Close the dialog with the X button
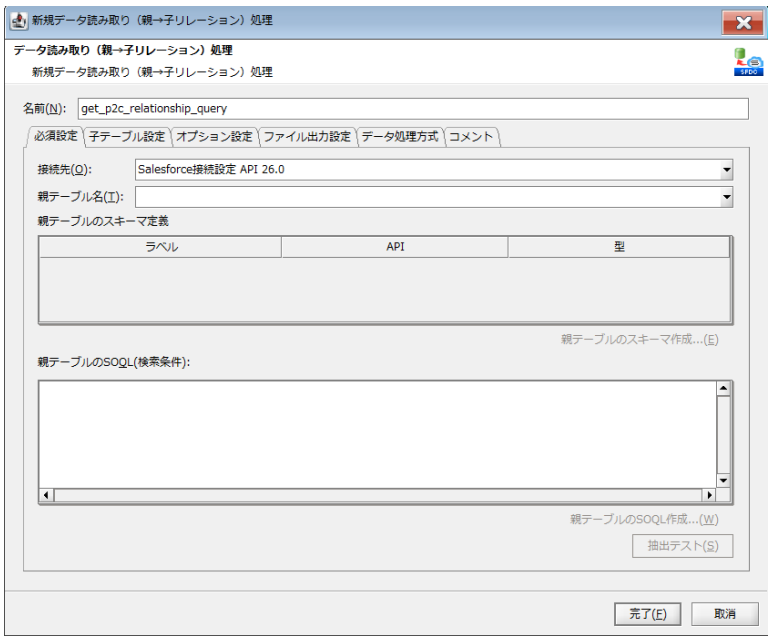The image size is (776, 644). [x=743, y=23]
